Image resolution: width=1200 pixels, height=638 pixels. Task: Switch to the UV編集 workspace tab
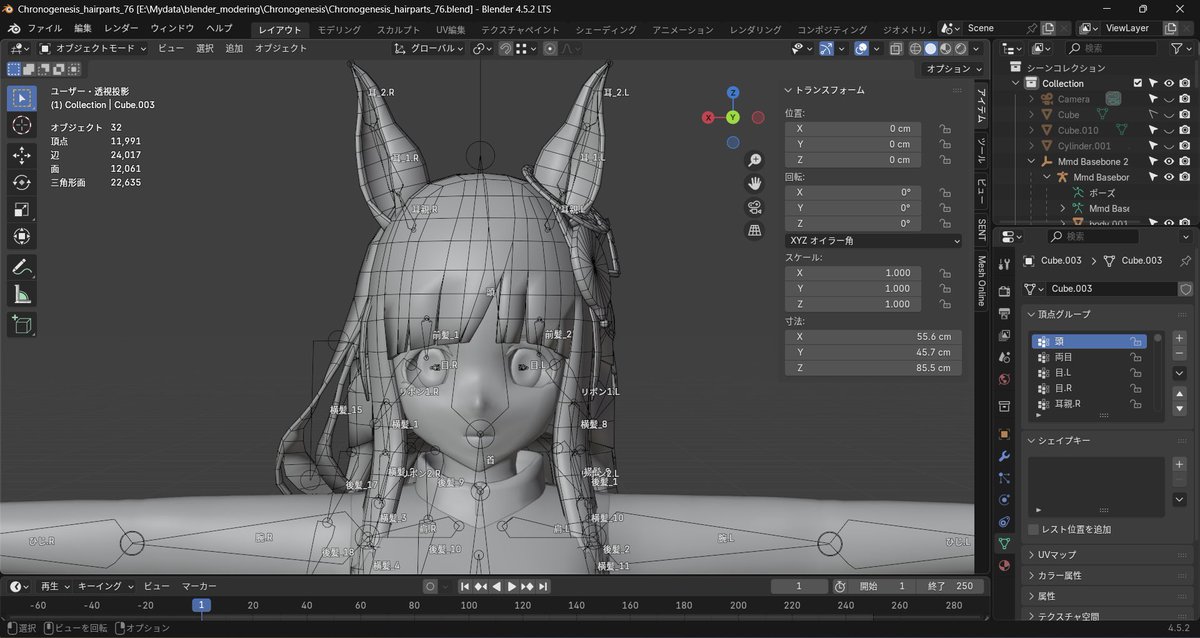pyautogui.click(x=451, y=29)
